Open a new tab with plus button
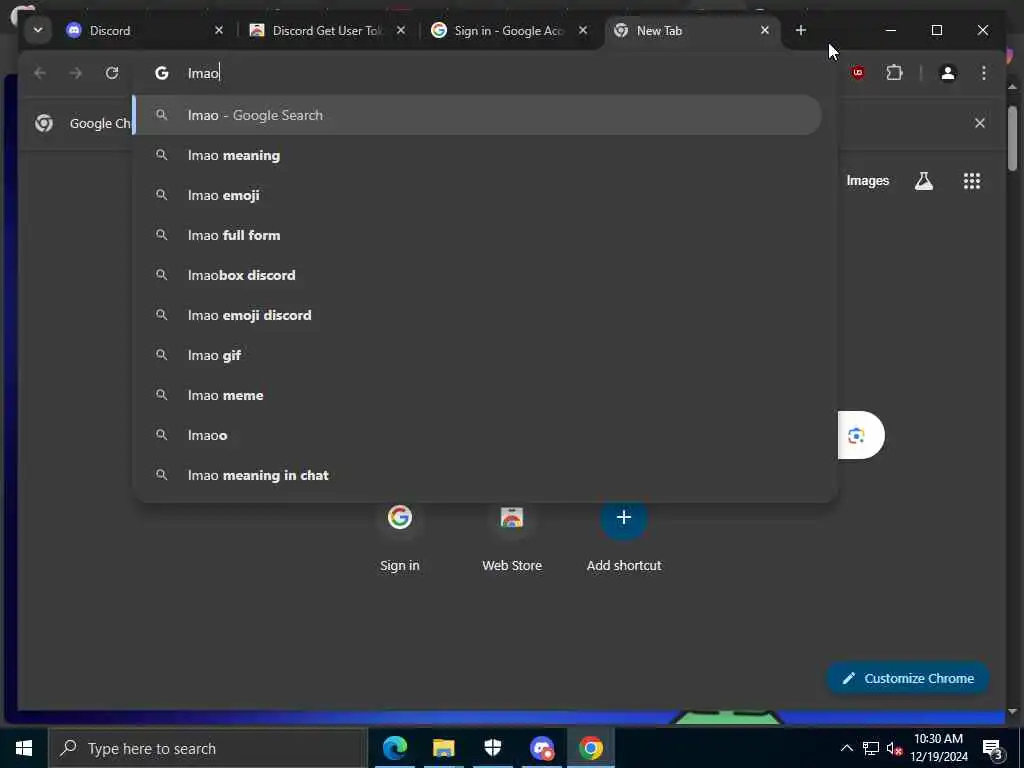 click(801, 30)
